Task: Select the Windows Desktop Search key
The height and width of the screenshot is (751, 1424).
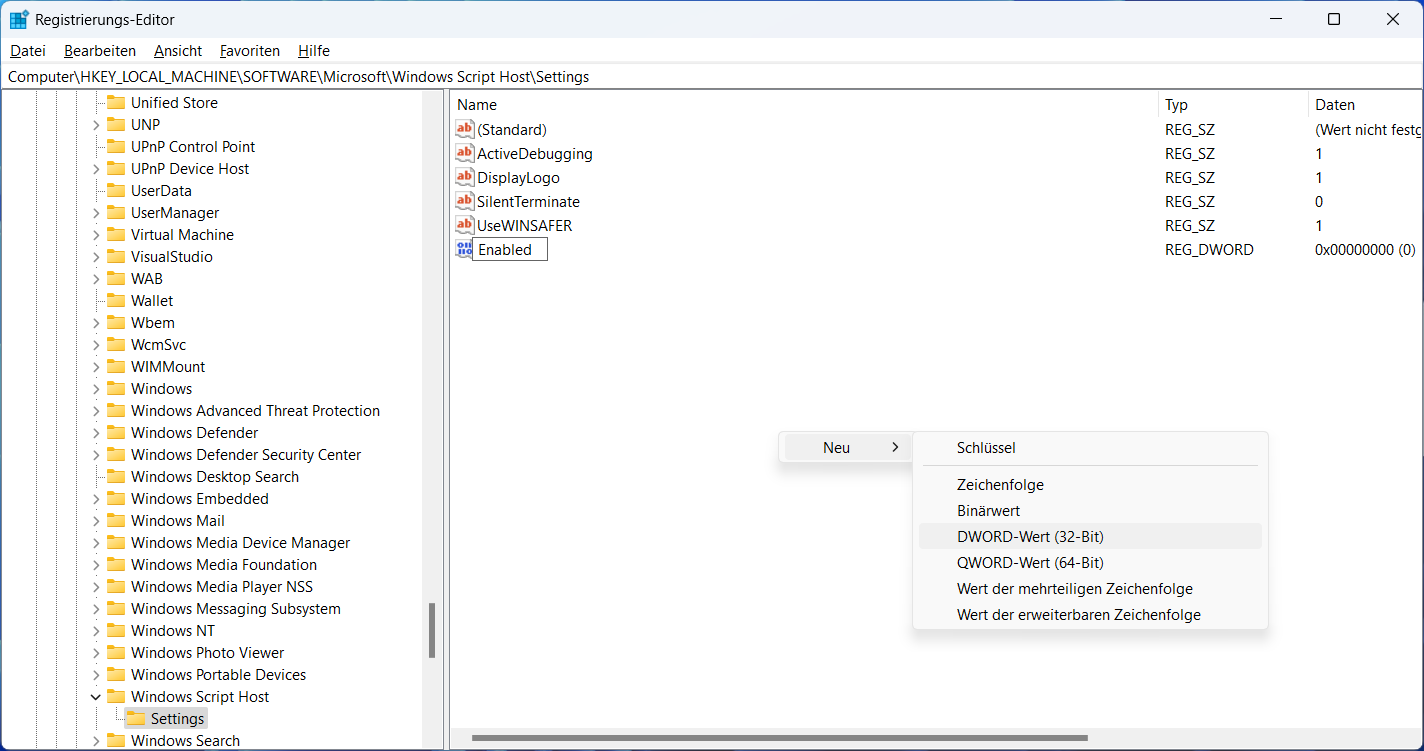Action: tap(215, 476)
